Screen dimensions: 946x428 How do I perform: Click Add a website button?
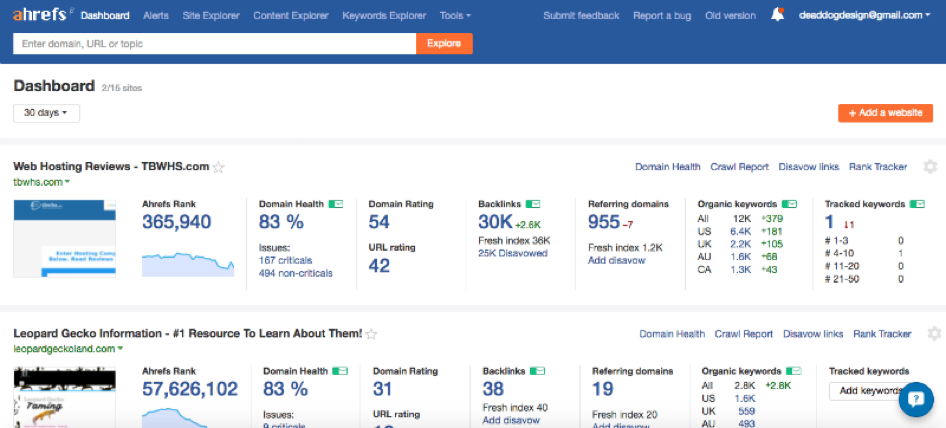[885, 113]
